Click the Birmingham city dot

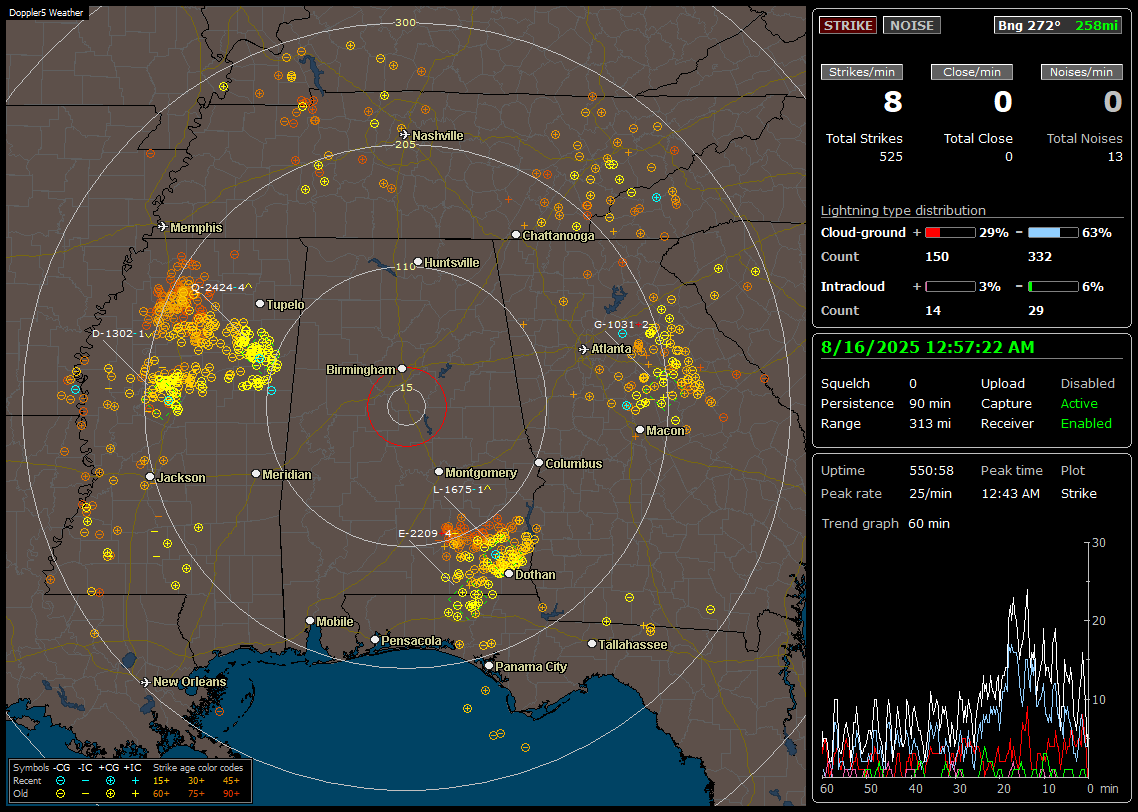click(402, 369)
